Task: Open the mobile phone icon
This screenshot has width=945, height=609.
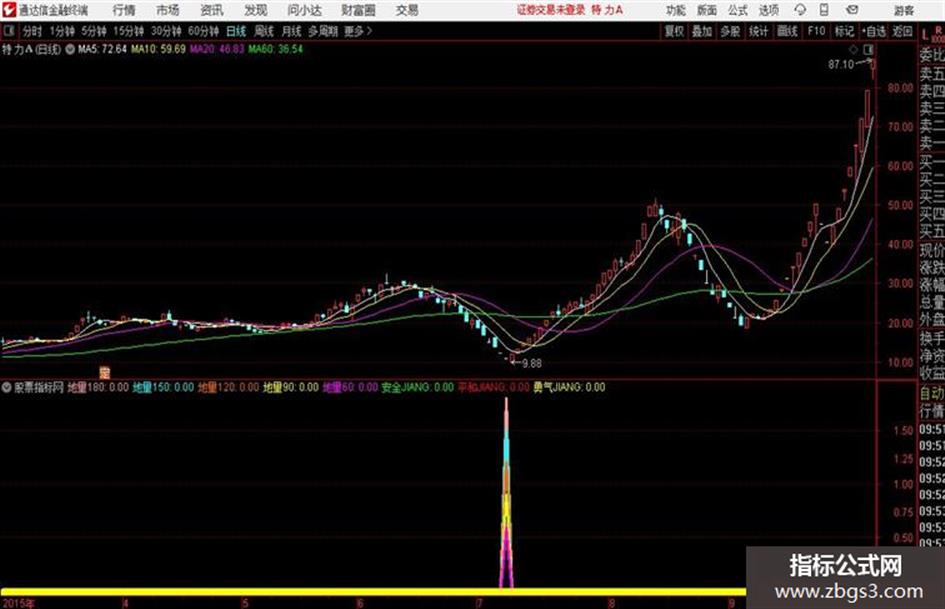Action: click(x=824, y=10)
